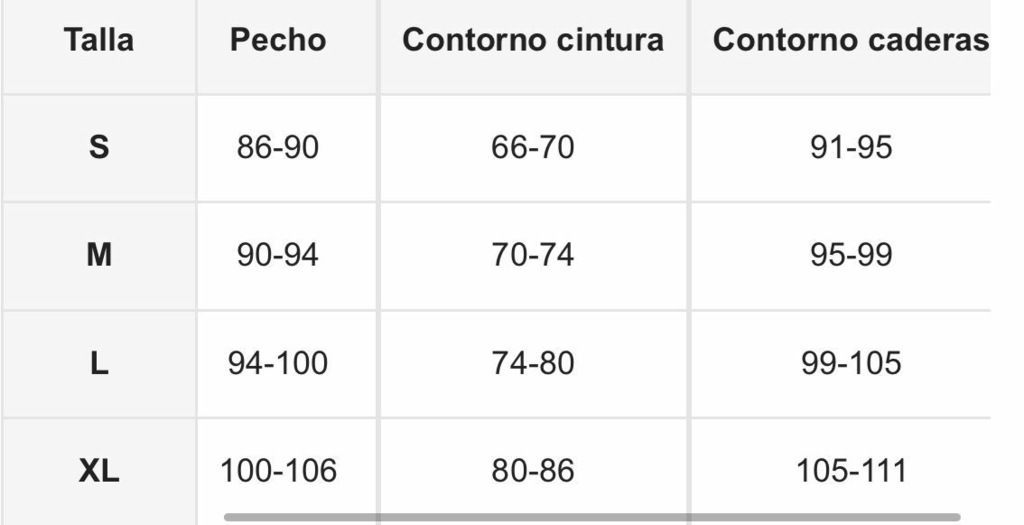Image resolution: width=1024 pixels, height=525 pixels.
Task: Click the horizontal scrollbar below the table
Action: coord(592,518)
